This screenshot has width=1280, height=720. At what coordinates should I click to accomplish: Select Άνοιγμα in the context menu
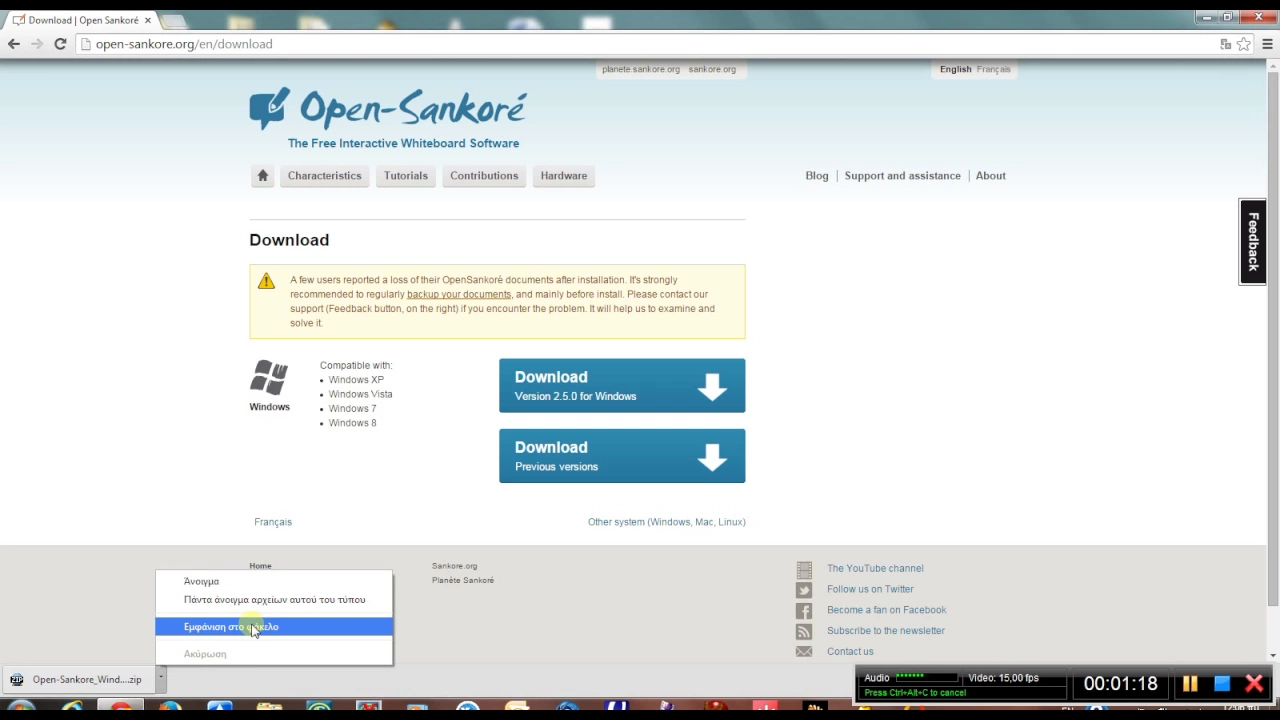[274, 581]
